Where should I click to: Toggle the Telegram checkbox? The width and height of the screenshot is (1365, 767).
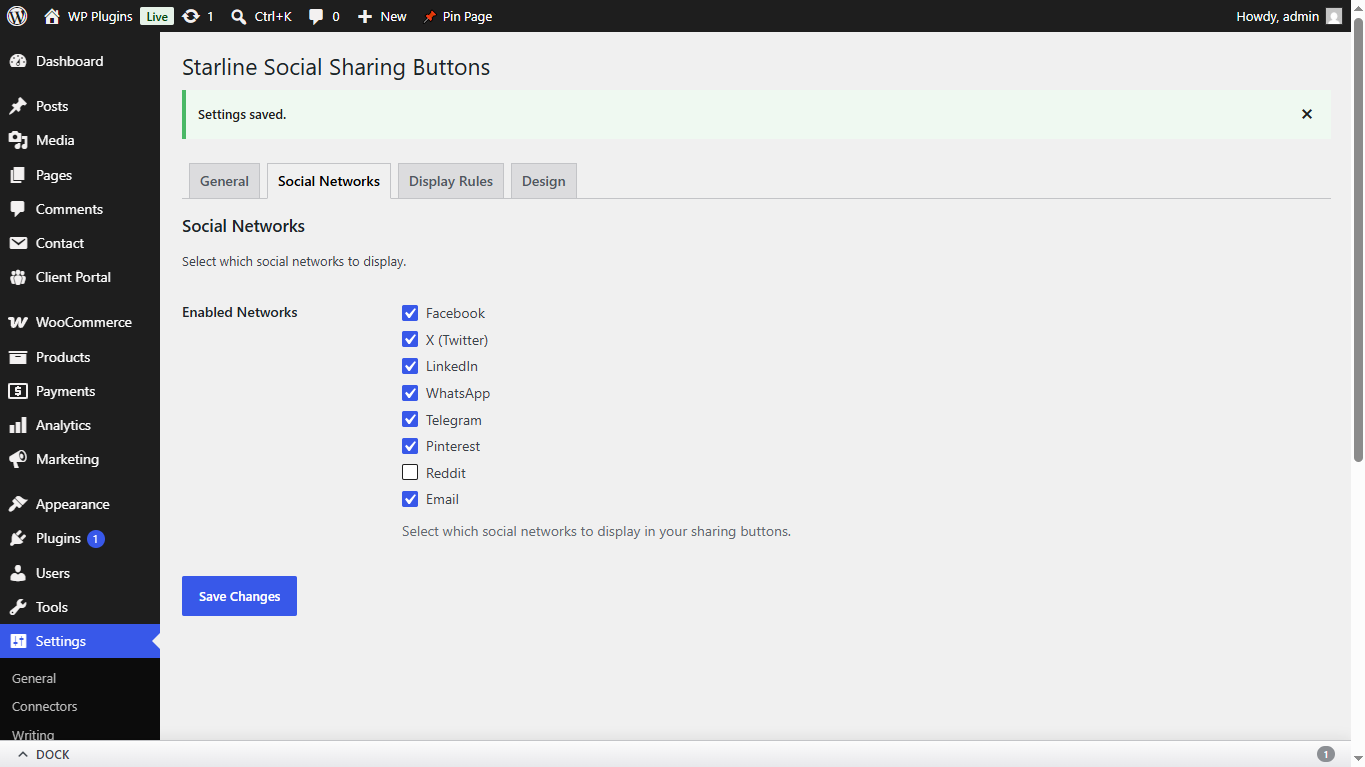tap(410, 420)
